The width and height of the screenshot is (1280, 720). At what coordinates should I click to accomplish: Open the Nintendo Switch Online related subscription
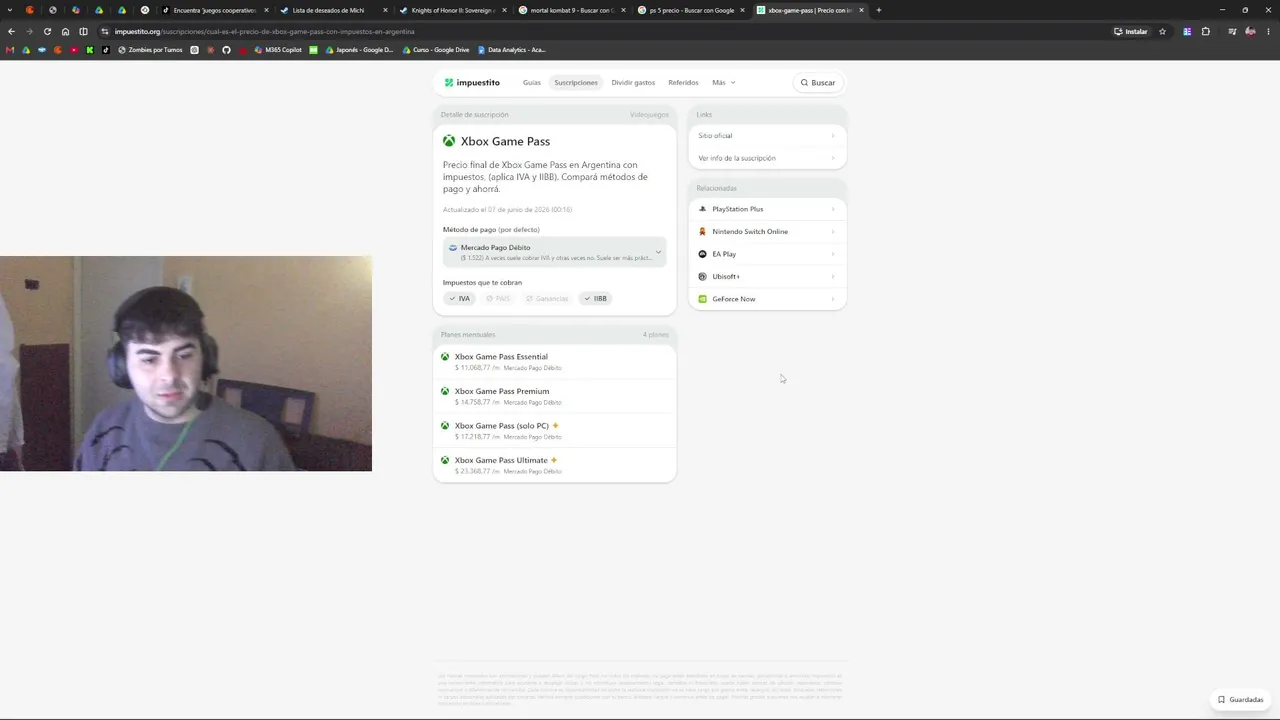[767, 232]
